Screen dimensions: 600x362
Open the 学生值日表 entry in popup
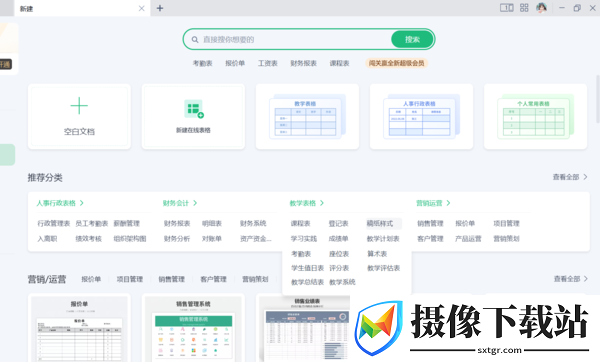point(307,268)
